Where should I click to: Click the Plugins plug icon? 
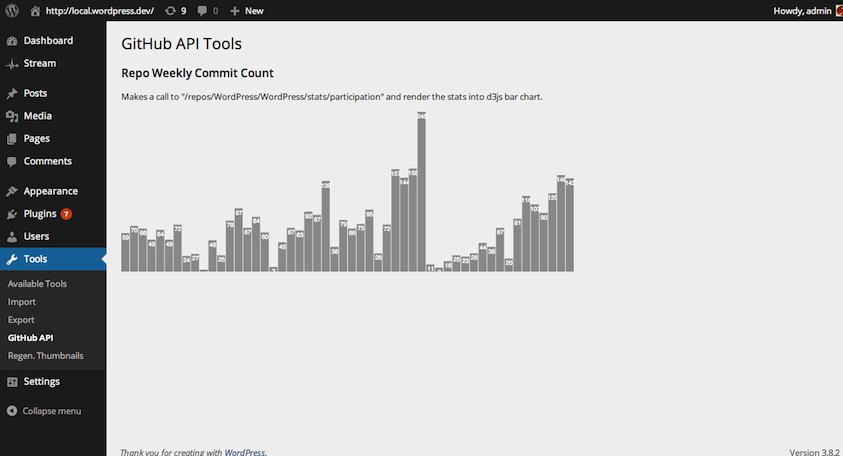[12, 215]
